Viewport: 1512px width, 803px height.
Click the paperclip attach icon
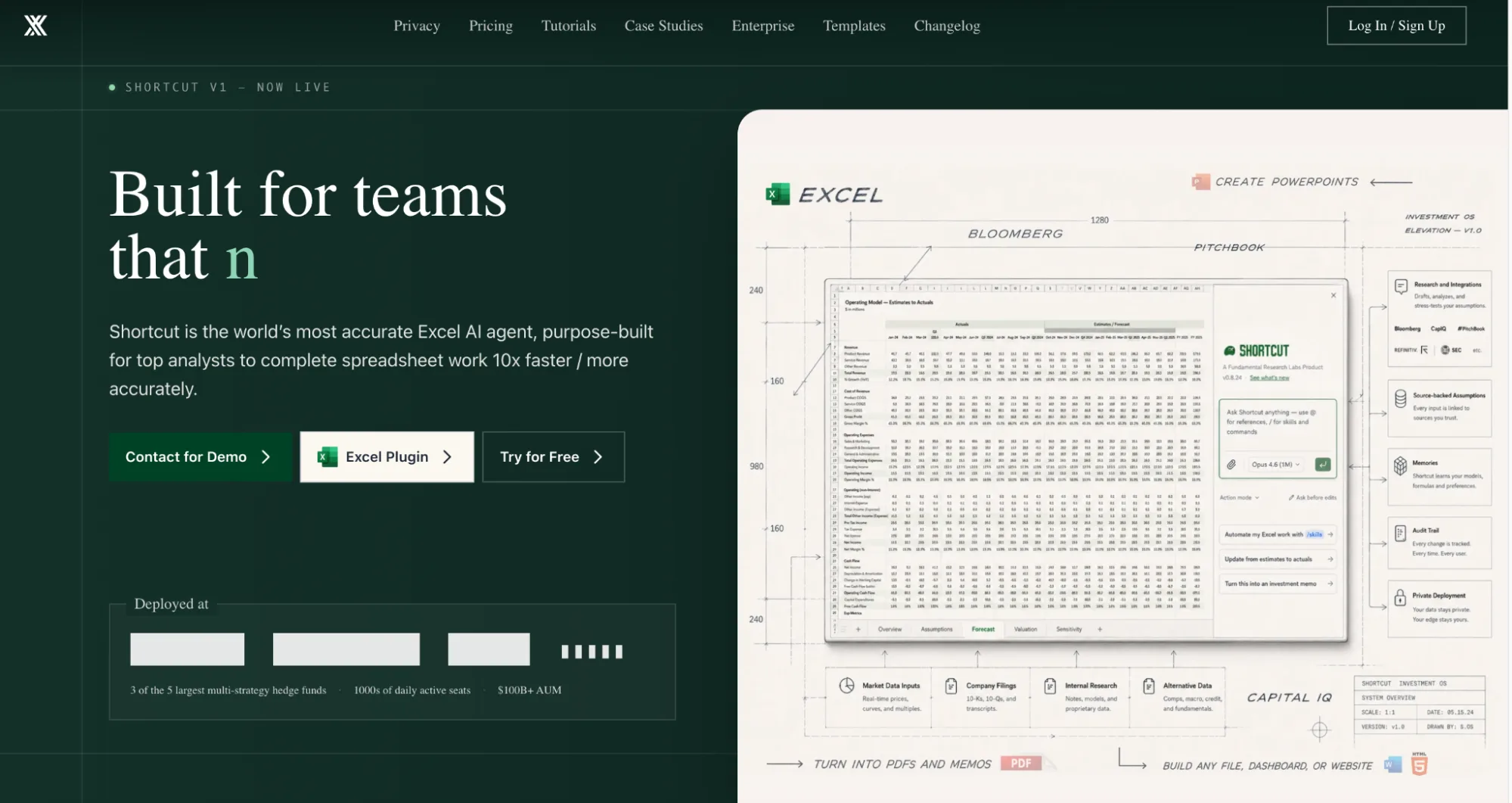(x=1231, y=464)
